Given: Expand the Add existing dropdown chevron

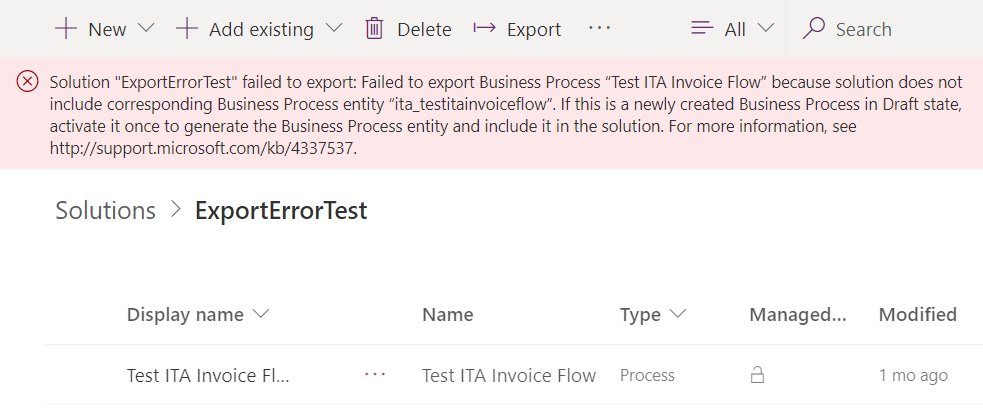Looking at the screenshot, I should 334,28.
